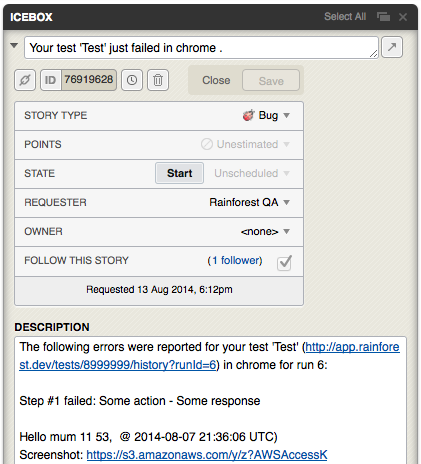The image size is (421, 464).
Task: Open the Points Unestimated dropdown
Action: pyautogui.click(x=245, y=144)
